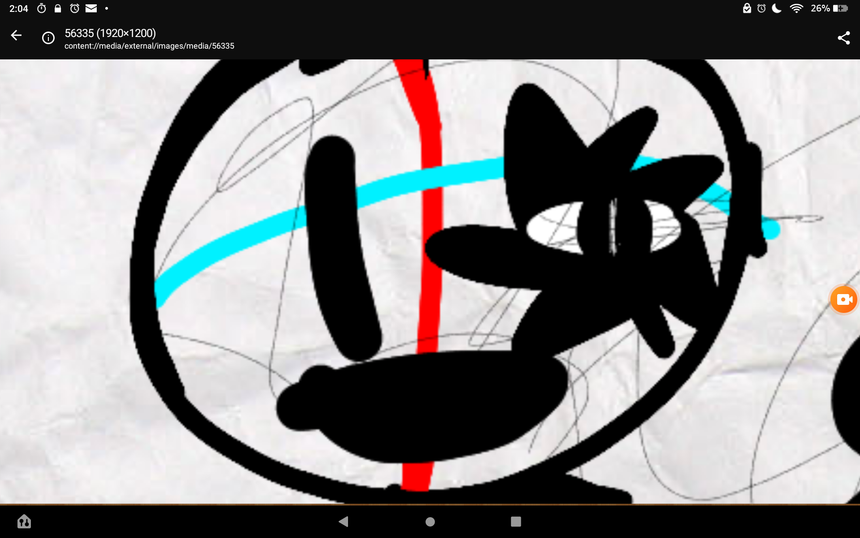The image size is (860, 538).
Task: Open image info via the circled i icon
Action: pos(48,38)
